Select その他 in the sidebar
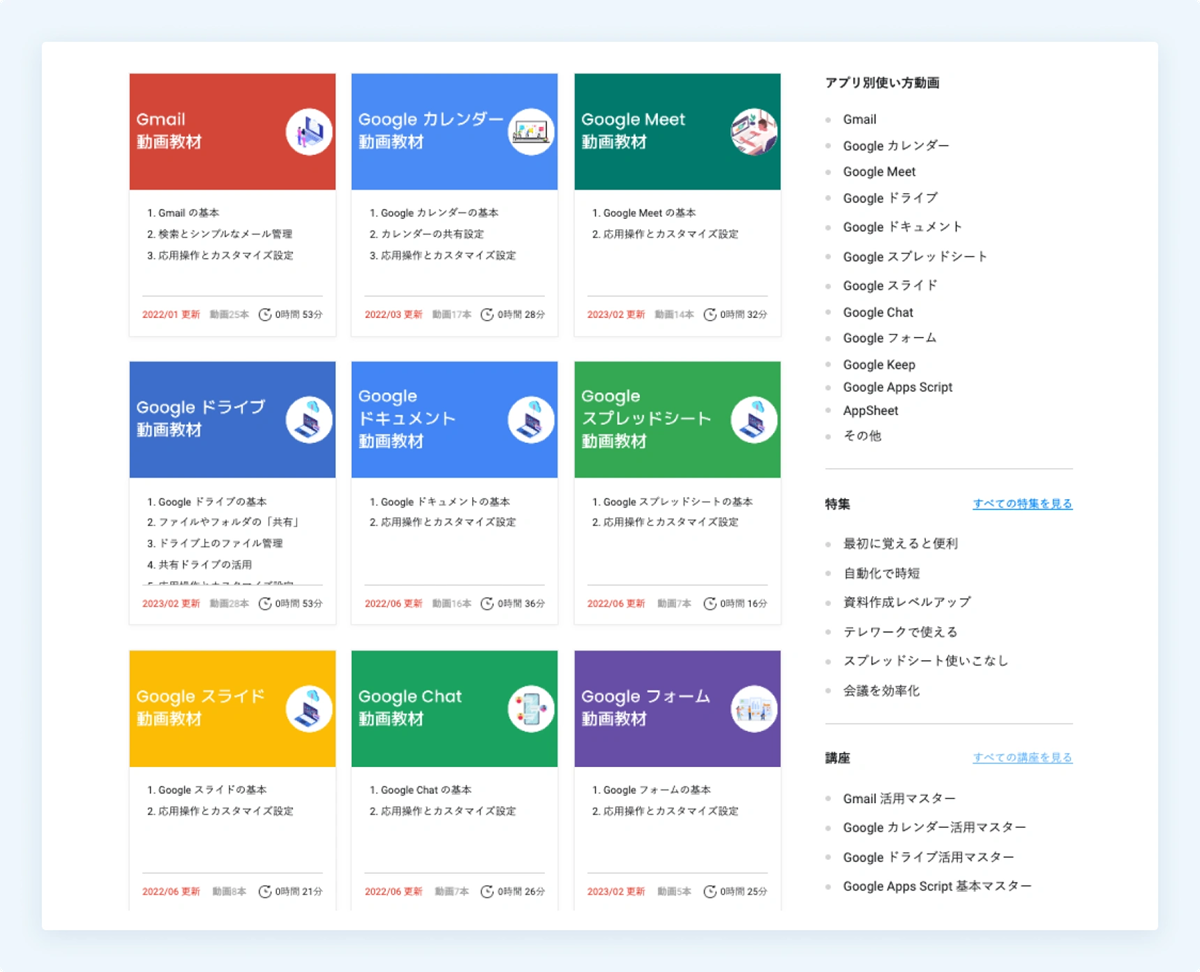Viewport: 1200px width, 972px height. 860,435
